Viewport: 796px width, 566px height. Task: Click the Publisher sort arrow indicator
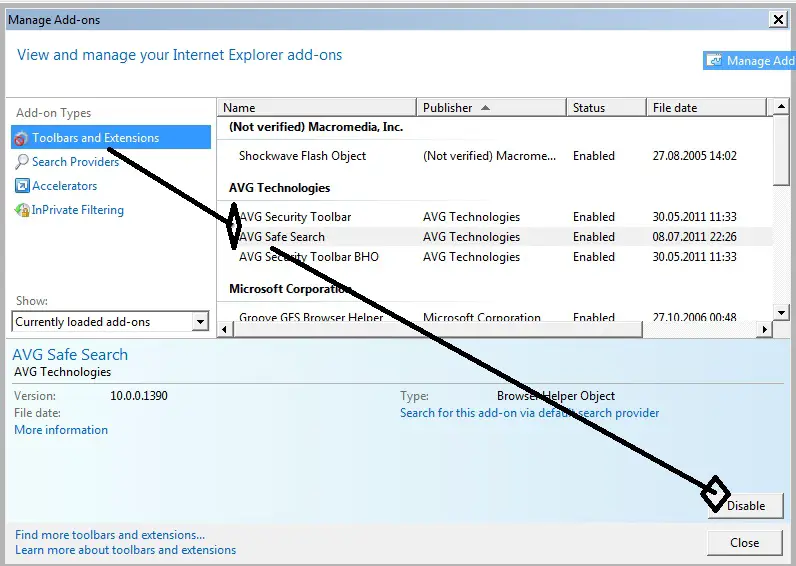coord(485,108)
